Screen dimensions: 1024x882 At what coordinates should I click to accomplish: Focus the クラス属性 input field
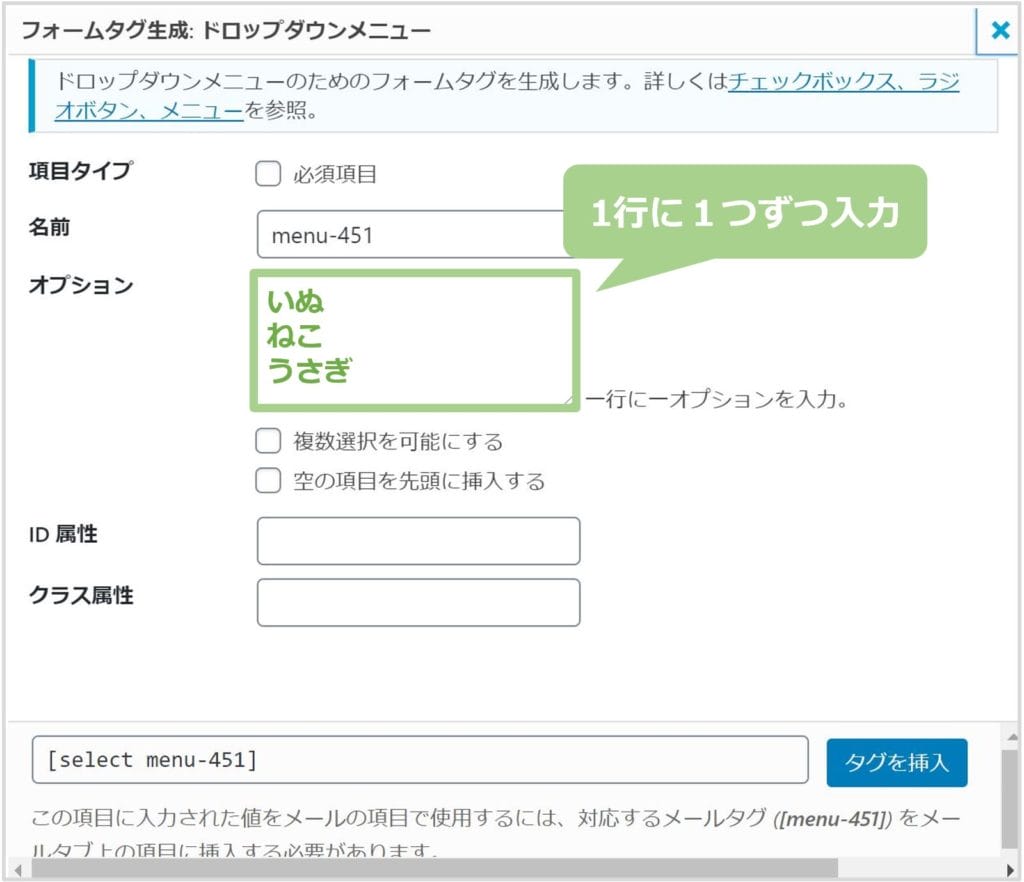[x=419, y=602]
